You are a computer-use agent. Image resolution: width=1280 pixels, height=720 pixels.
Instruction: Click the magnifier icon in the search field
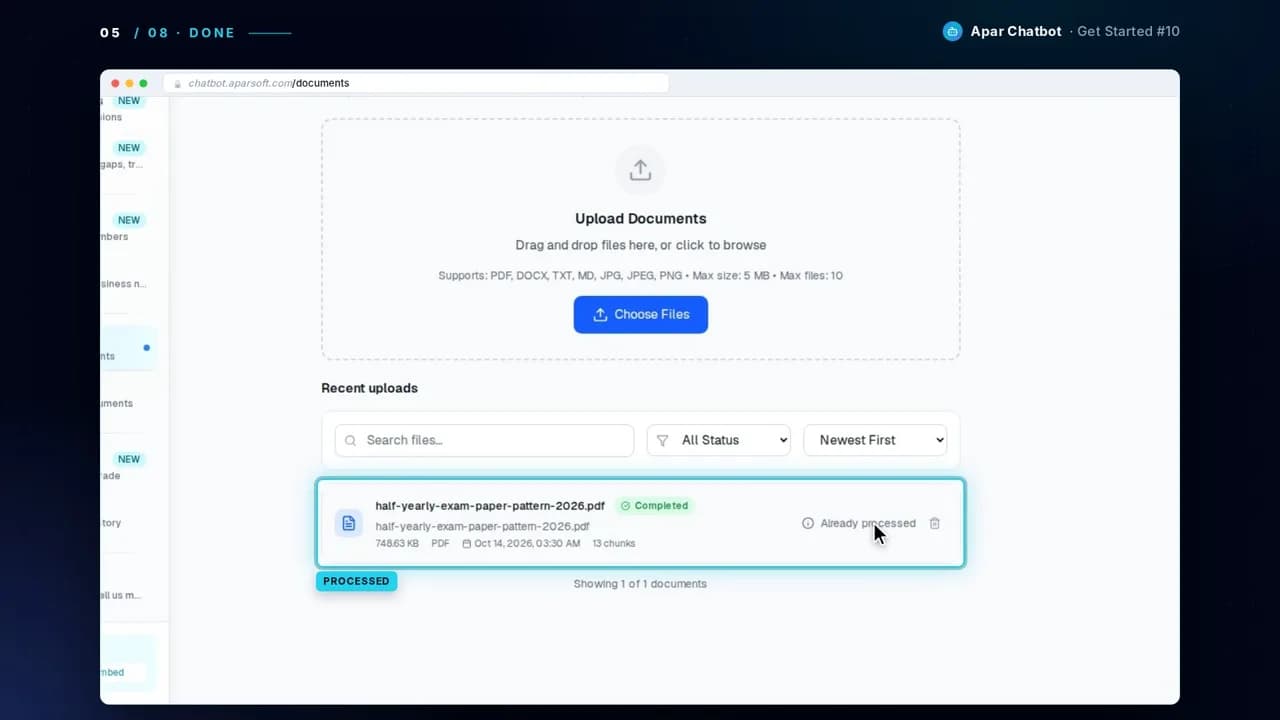pyautogui.click(x=351, y=440)
